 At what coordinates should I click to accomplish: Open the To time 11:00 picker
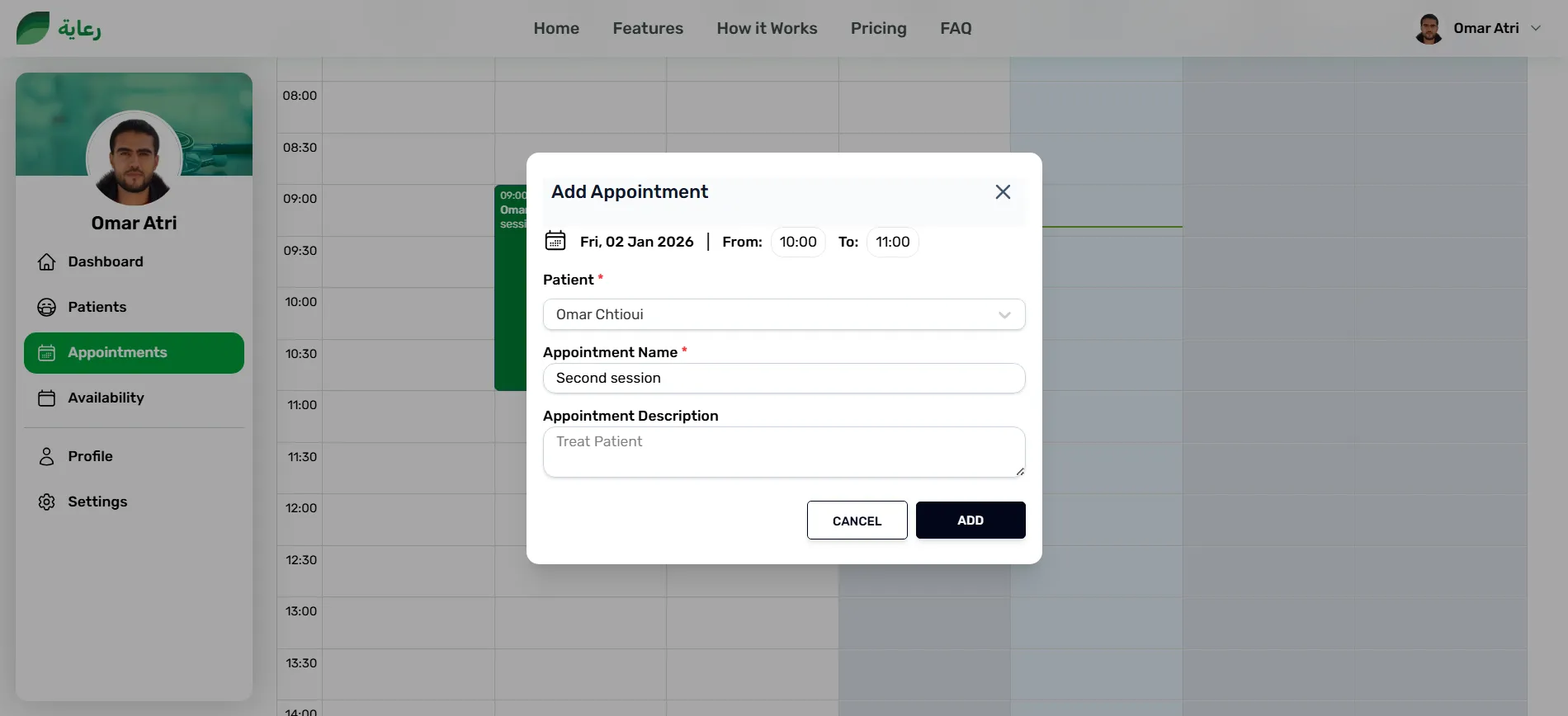click(893, 242)
